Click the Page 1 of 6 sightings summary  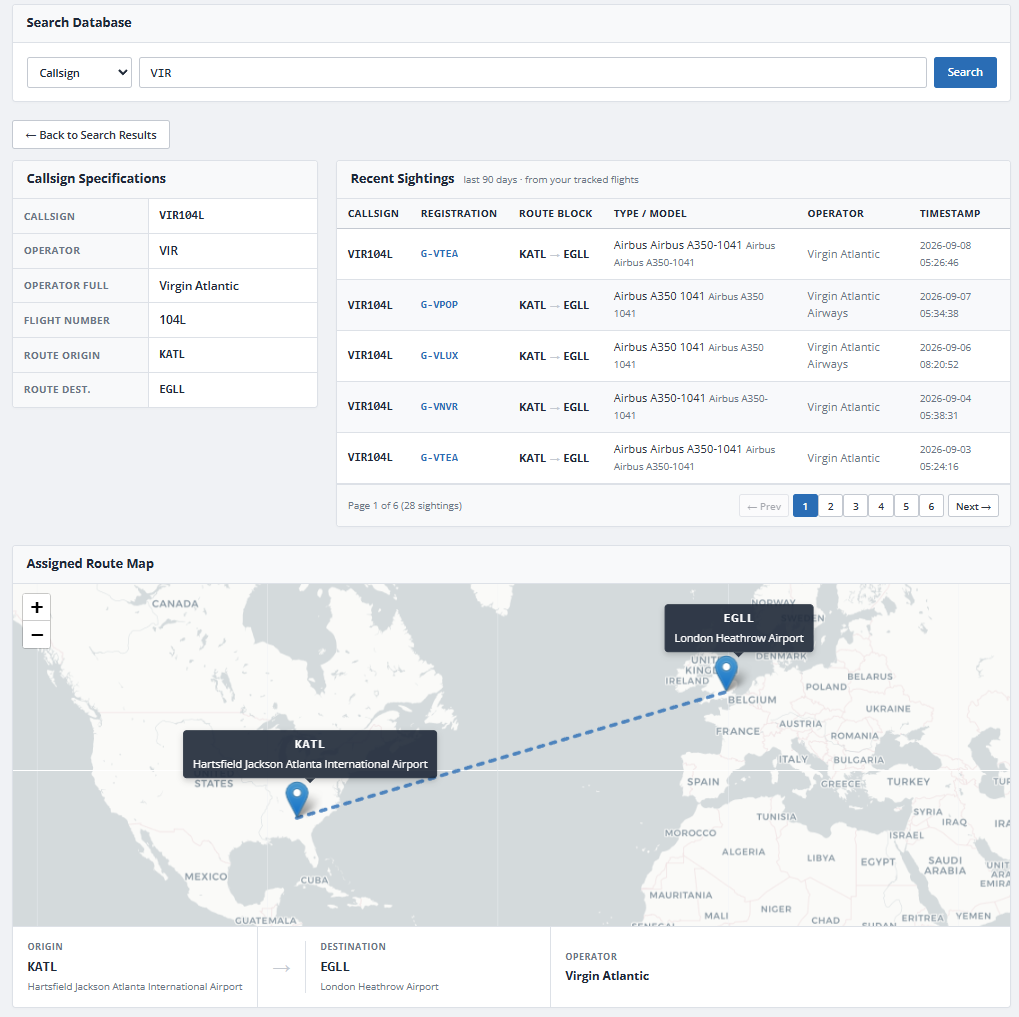[405, 506]
